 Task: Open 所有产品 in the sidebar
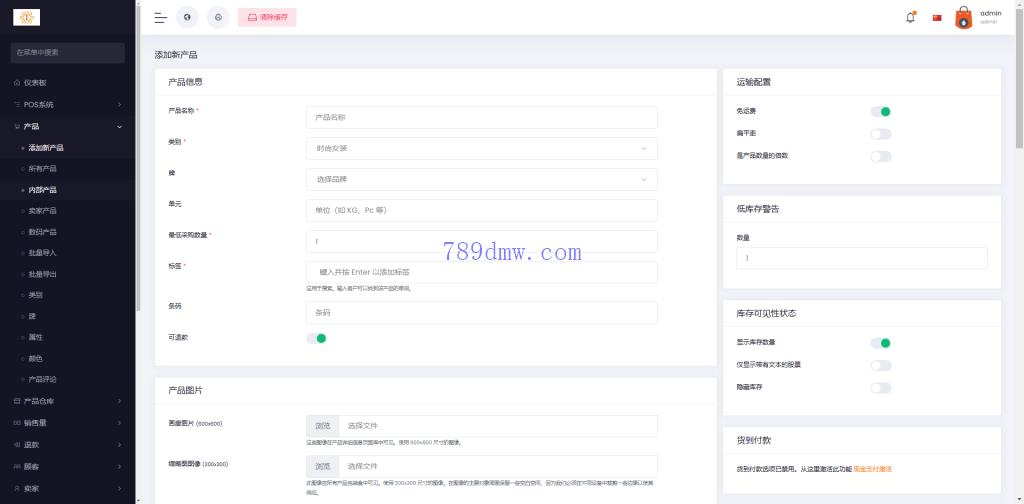pyautogui.click(x=43, y=168)
